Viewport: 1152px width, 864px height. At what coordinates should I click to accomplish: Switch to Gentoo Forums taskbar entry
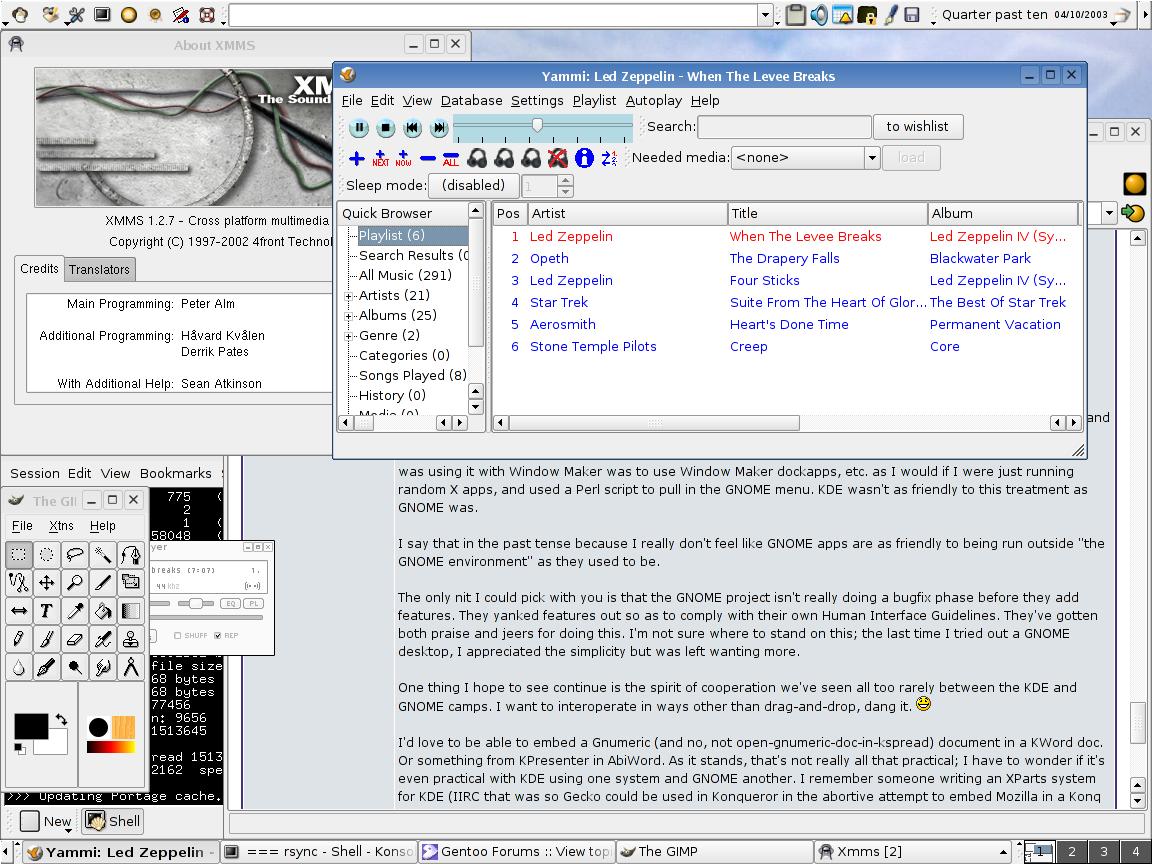(516, 852)
